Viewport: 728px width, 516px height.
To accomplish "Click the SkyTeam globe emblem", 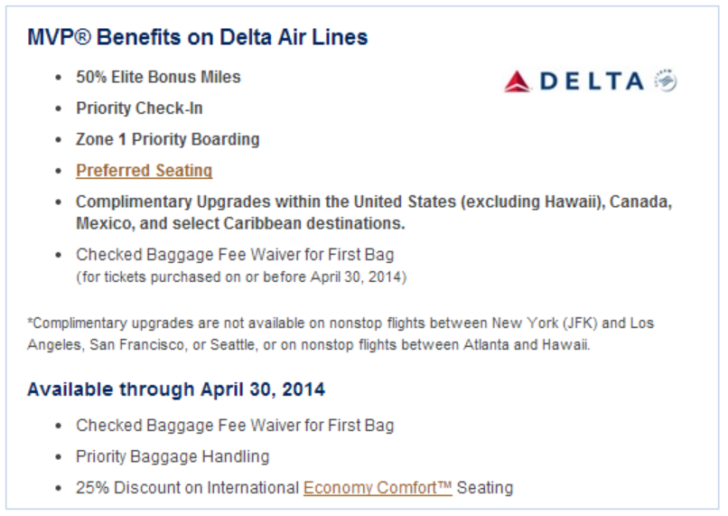I will (665, 81).
